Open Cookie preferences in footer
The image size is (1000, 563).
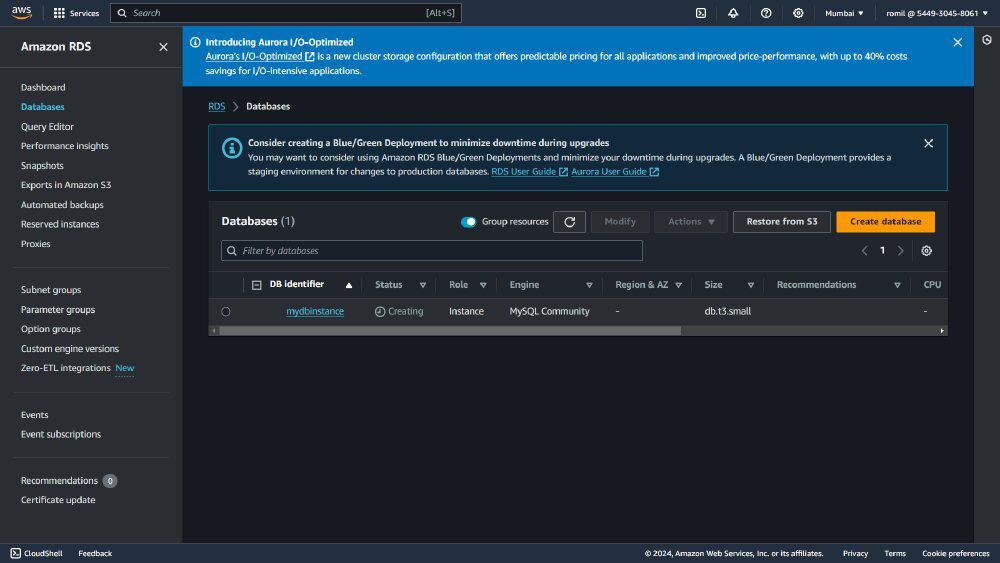coord(955,553)
